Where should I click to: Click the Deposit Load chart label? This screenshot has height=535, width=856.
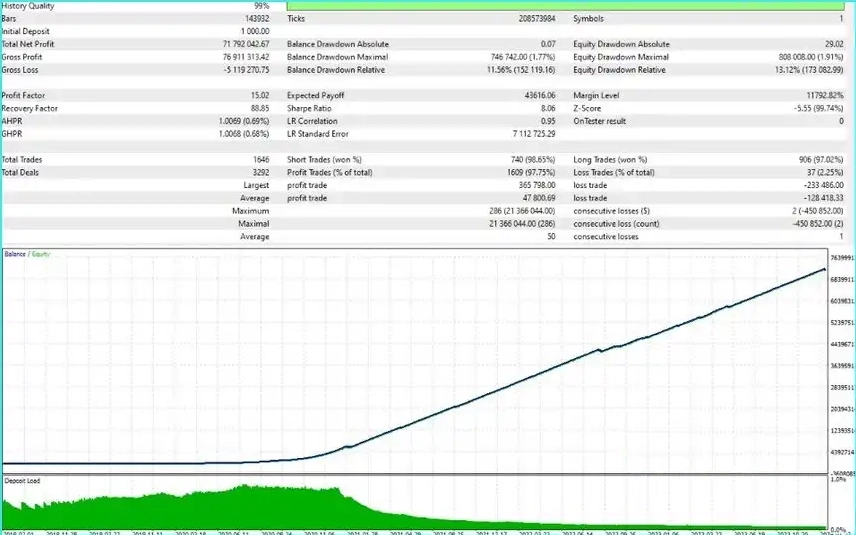coord(22,481)
